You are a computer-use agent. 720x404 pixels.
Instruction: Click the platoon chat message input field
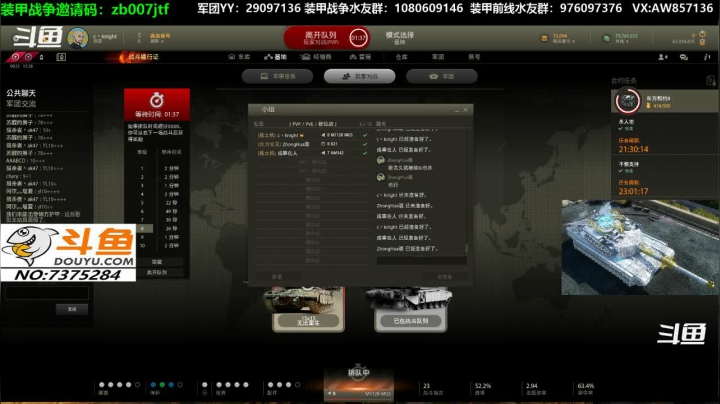click(422, 261)
